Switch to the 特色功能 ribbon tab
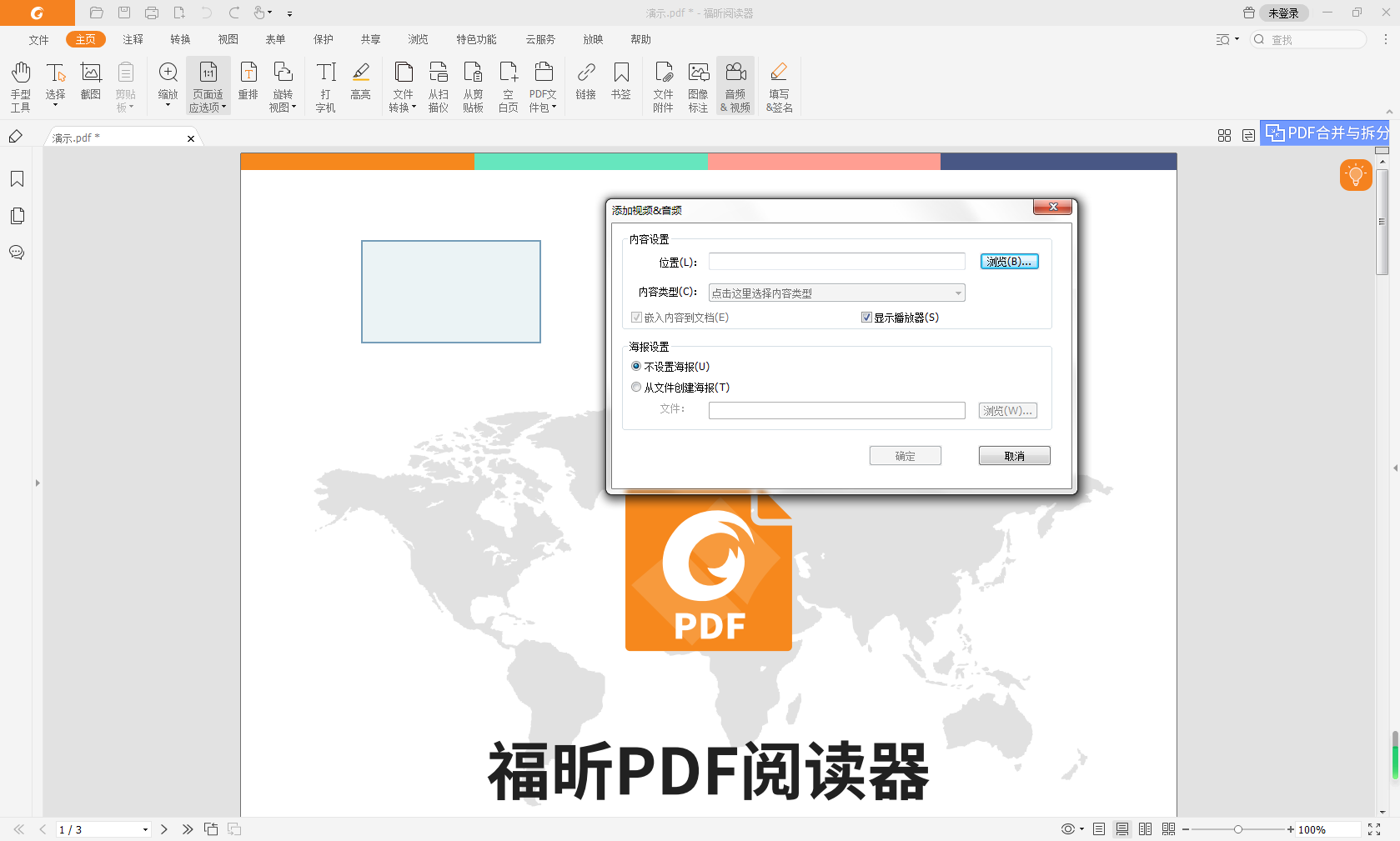 476,39
